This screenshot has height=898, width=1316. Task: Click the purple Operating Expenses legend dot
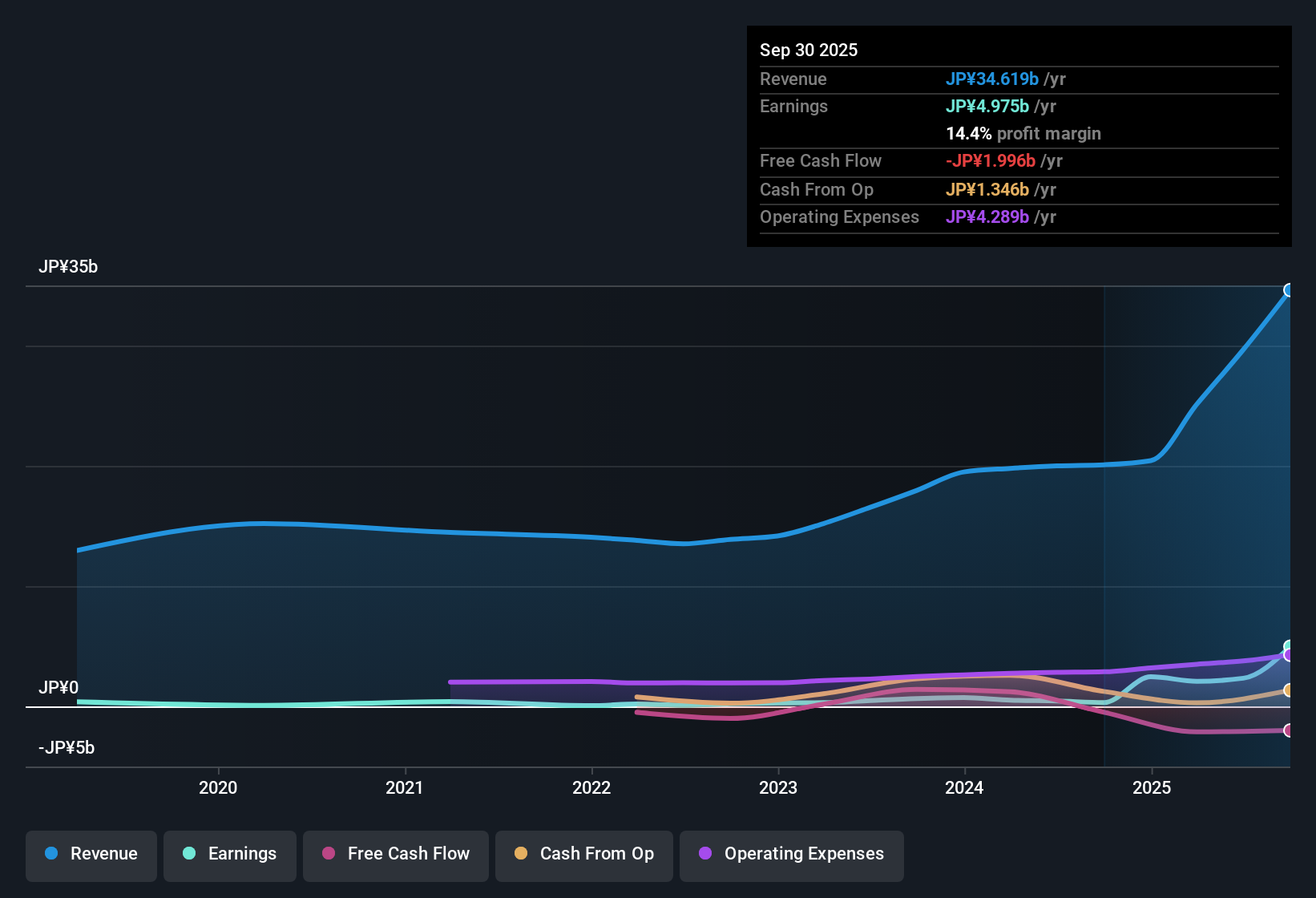[705, 853]
